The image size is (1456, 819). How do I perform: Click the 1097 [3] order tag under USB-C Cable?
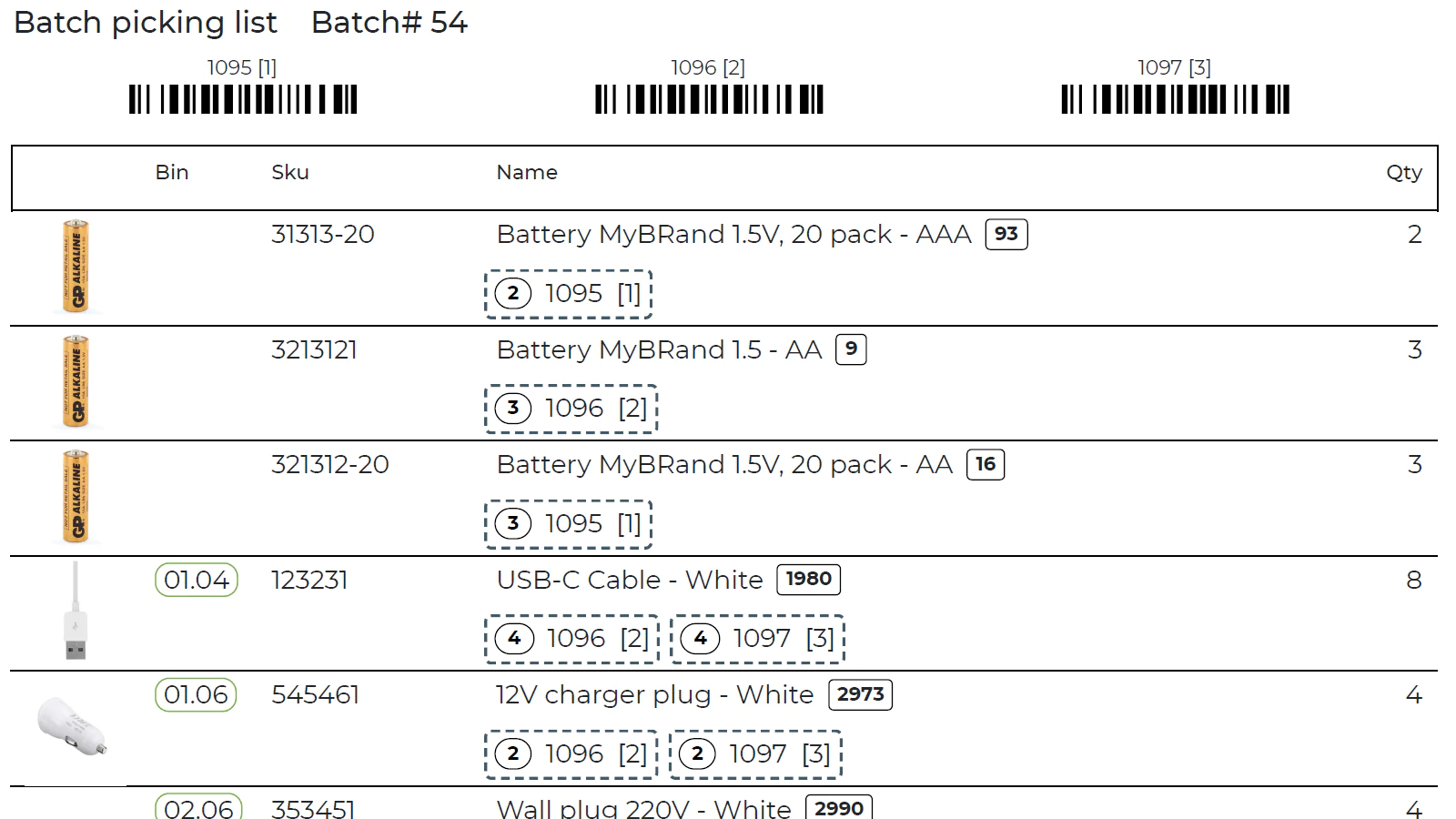757,639
